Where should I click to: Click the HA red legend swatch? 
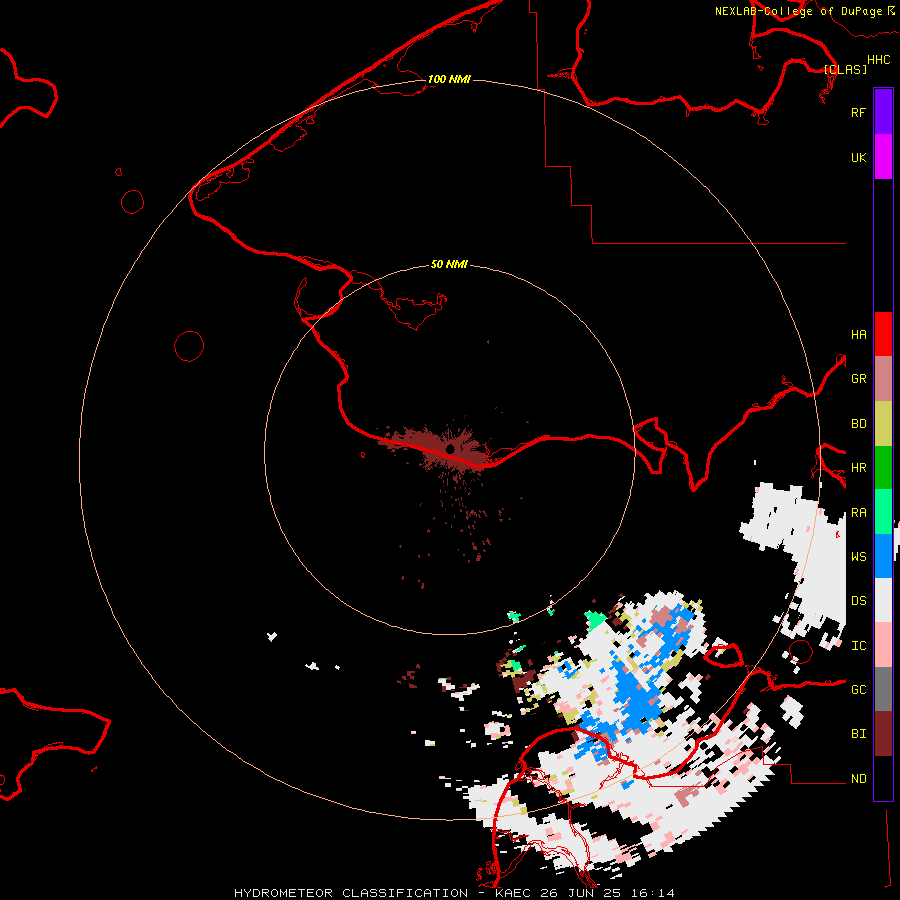(883, 334)
